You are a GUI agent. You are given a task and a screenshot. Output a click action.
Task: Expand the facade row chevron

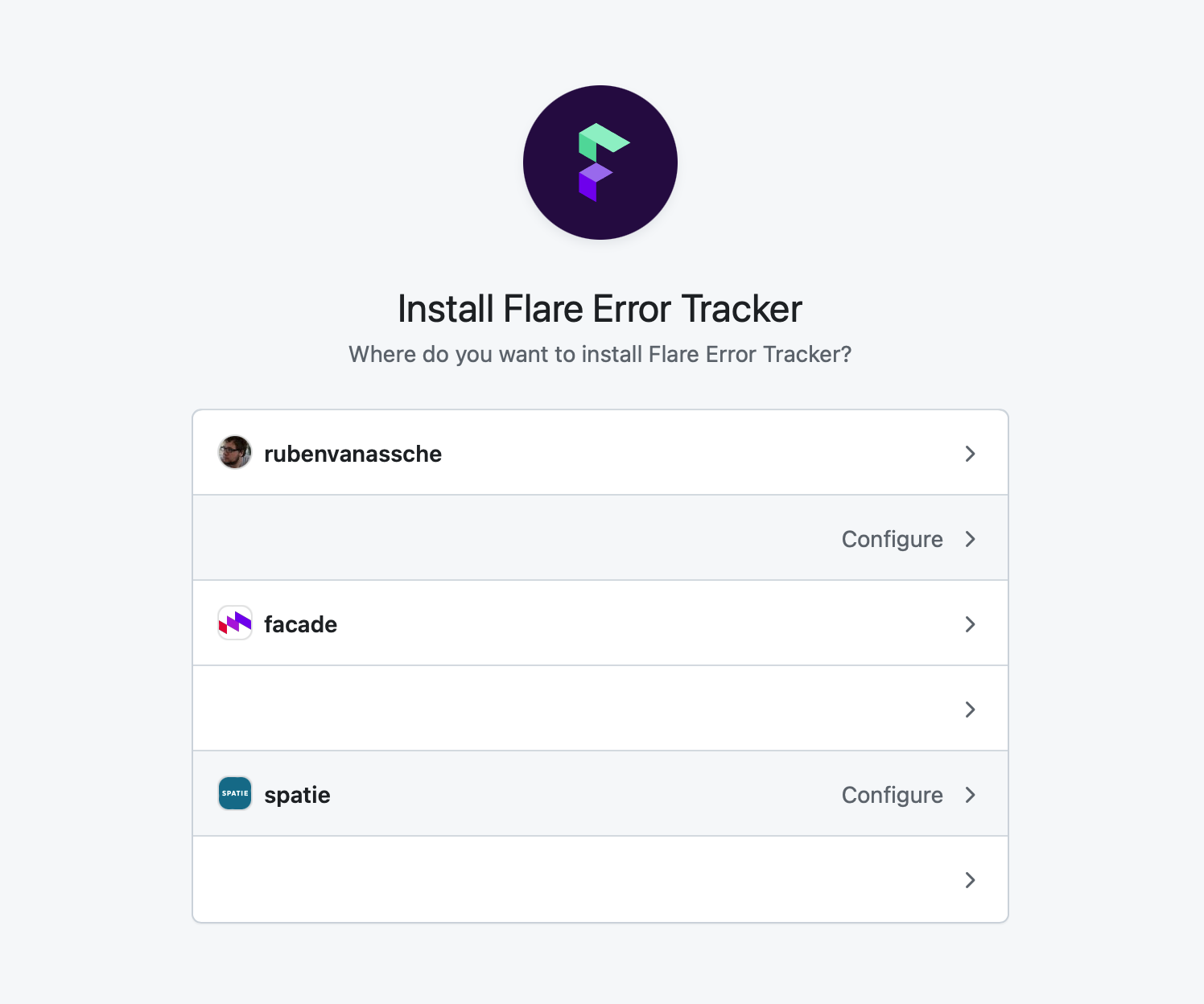point(971,624)
